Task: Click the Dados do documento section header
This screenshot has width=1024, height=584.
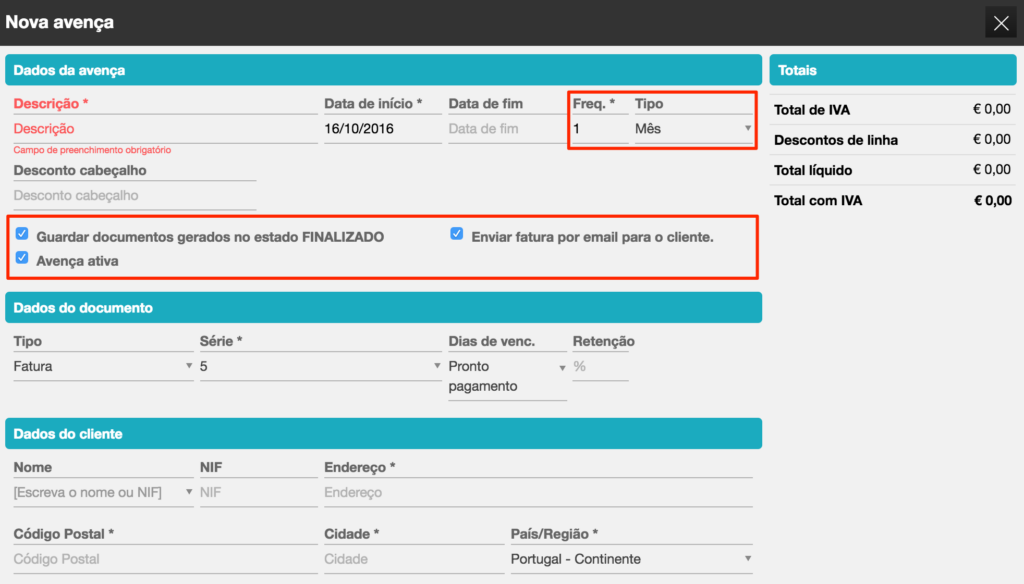Action: 383,308
